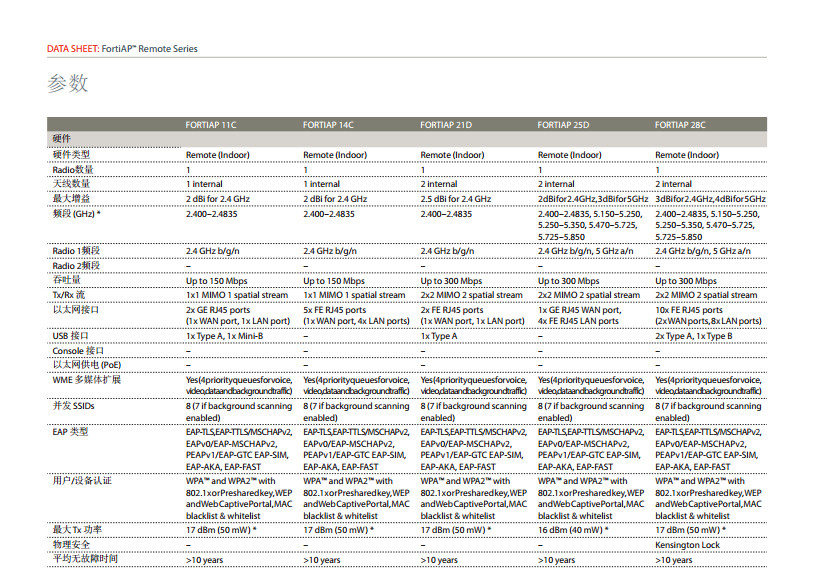Screen dimensions: 813x568
Task: Click the 'Radio 1频段' row label
Action: (x=76, y=251)
